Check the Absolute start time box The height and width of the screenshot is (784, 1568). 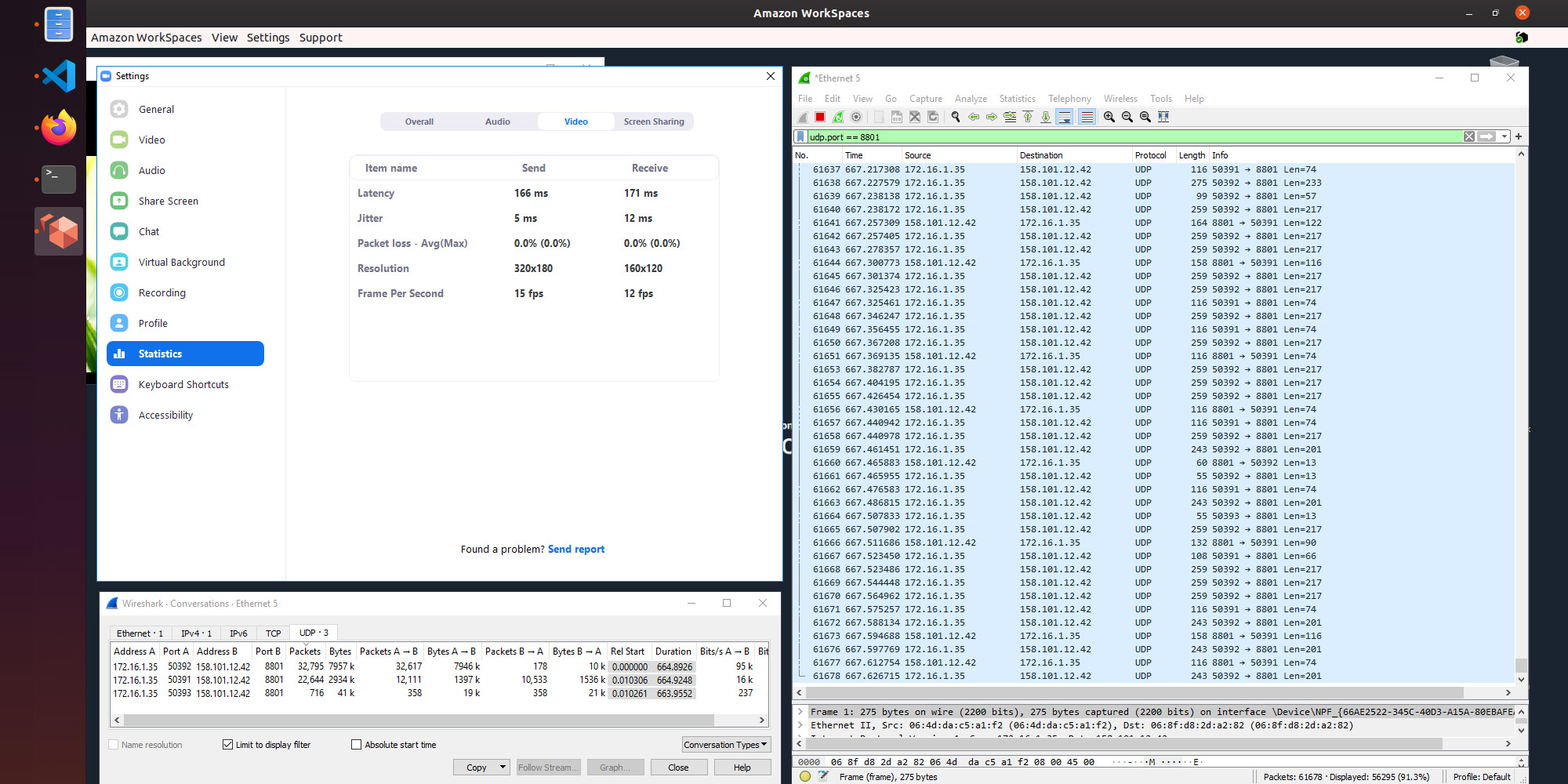pos(356,745)
